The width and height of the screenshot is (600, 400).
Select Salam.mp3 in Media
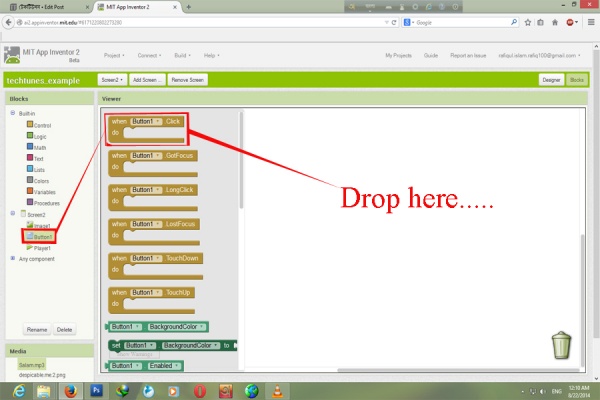coord(31,365)
